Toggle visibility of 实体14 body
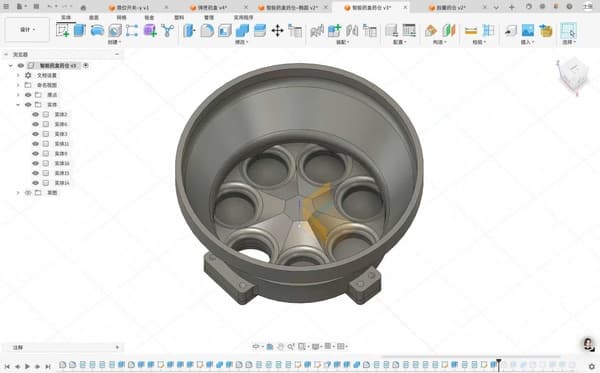This screenshot has height=373, width=600. point(36,183)
